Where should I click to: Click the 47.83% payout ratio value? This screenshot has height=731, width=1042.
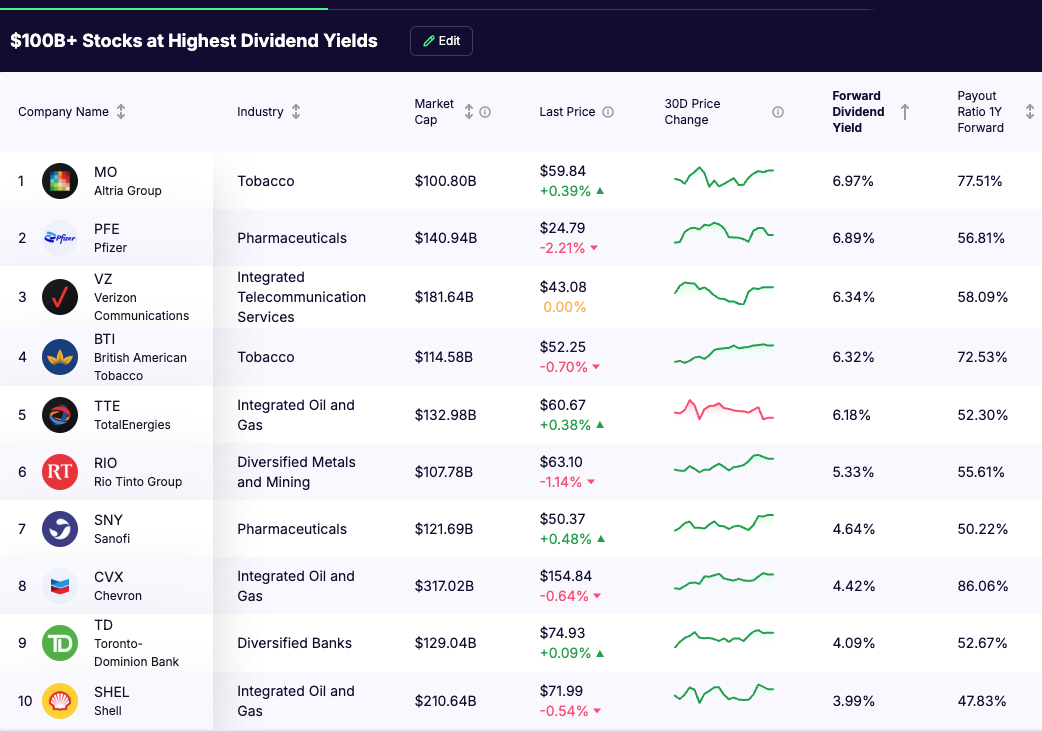click(982, 701)
